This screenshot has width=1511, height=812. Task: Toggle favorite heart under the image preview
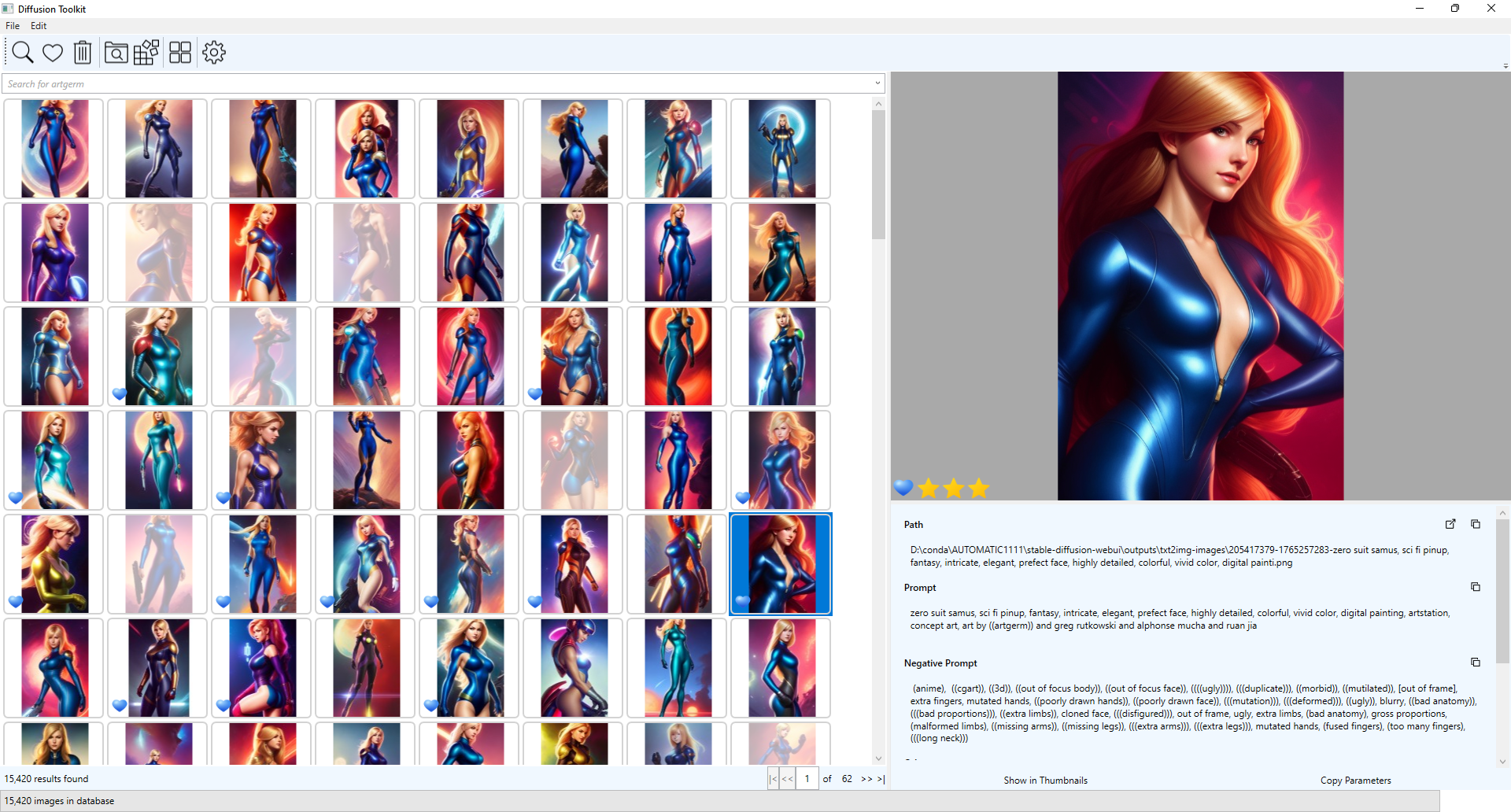[x=903, y=488]
